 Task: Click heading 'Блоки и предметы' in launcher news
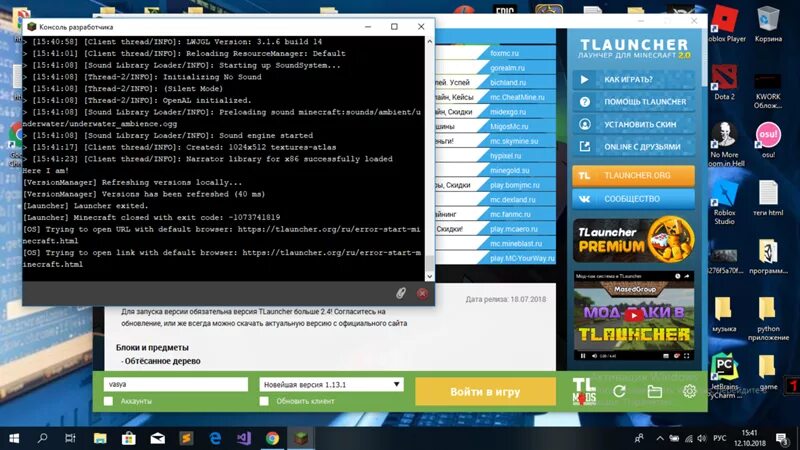(x=152, y=347)
